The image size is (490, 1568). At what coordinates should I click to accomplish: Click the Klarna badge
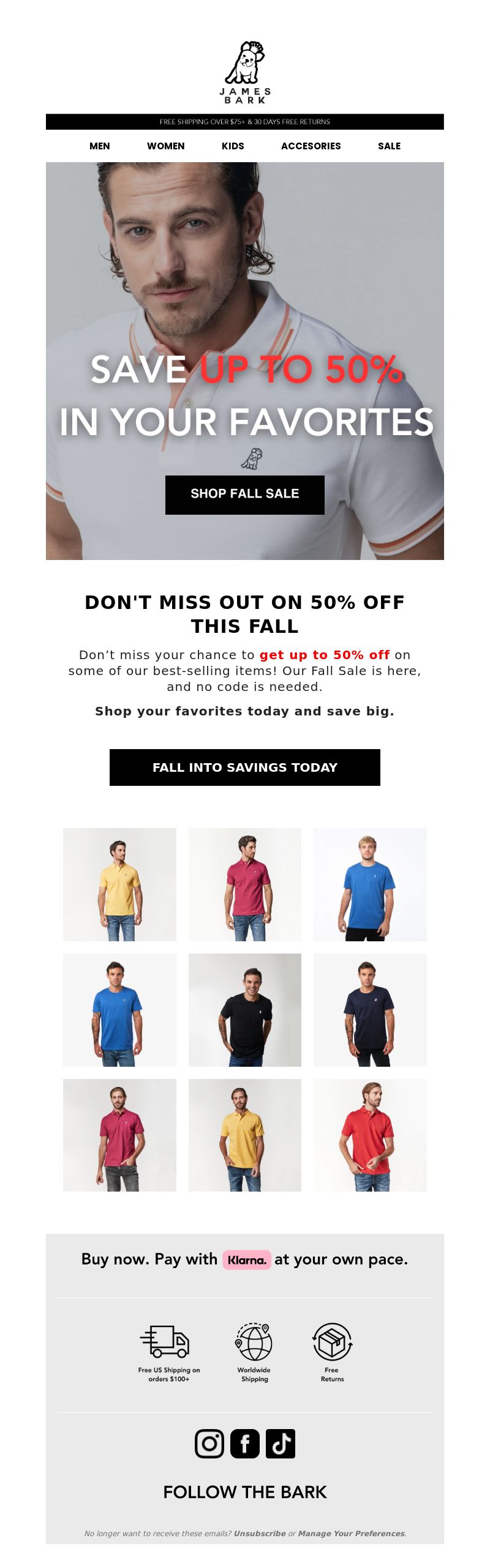(246, 1260)
